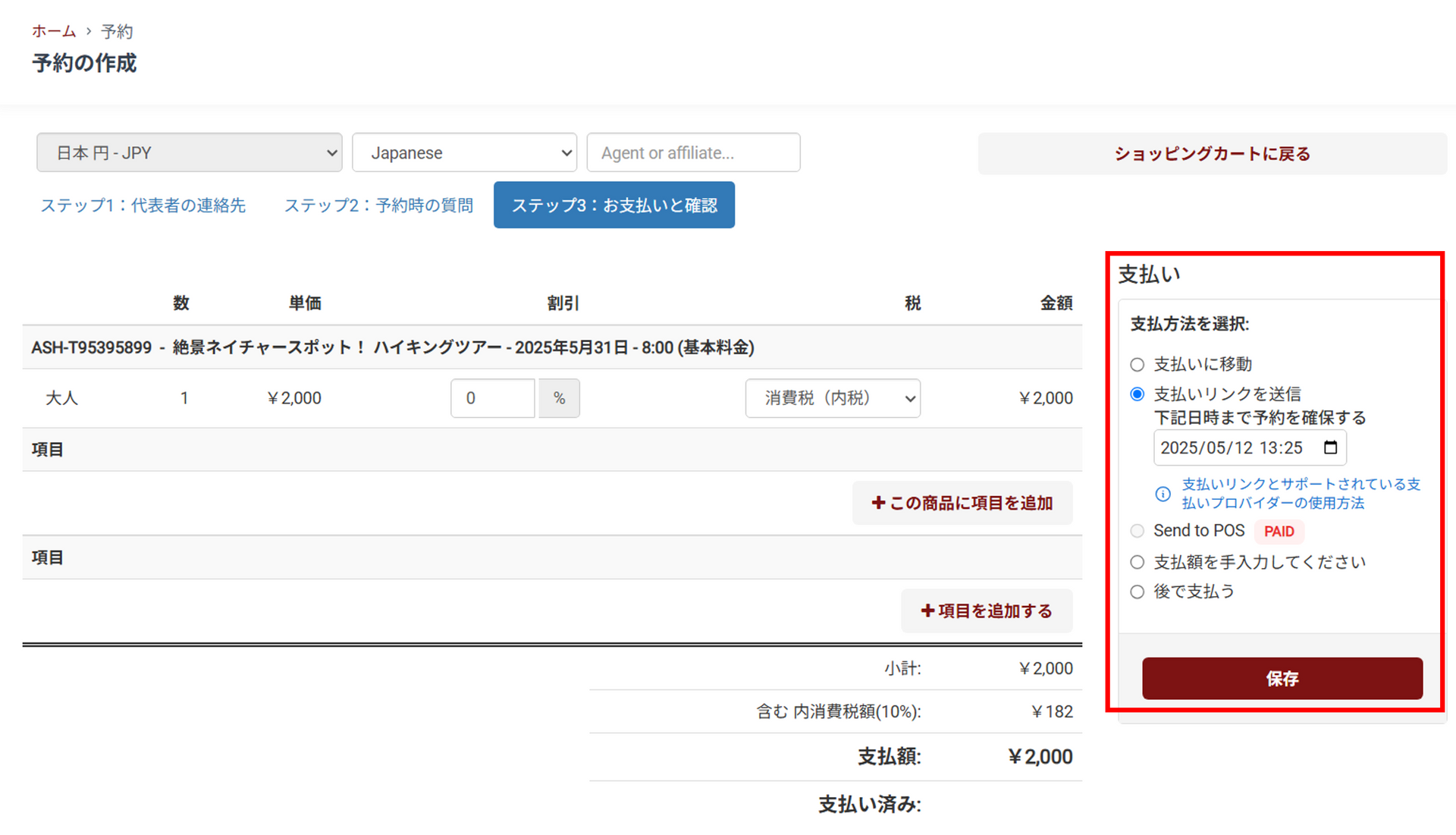The image size is (1456, 835).
Task: Click the percent discount unit button
Action: (x=559, y=398)
